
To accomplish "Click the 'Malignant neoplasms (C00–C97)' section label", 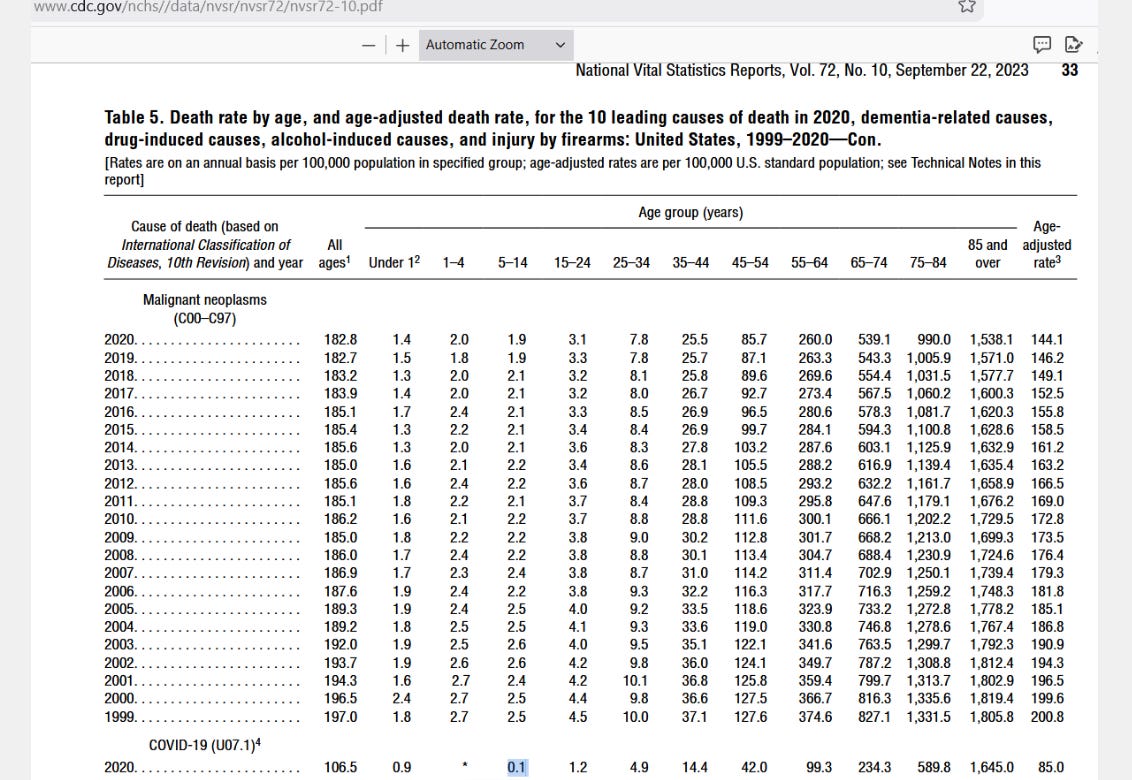I will (x=204, y=309).
